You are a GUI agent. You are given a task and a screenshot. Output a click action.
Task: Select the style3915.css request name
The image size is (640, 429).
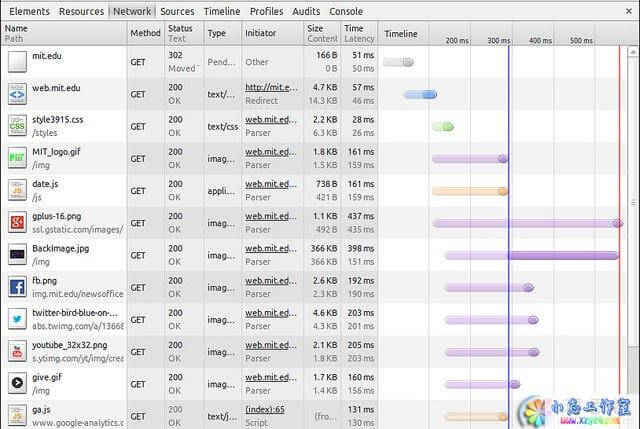click(x=58, y=120)
